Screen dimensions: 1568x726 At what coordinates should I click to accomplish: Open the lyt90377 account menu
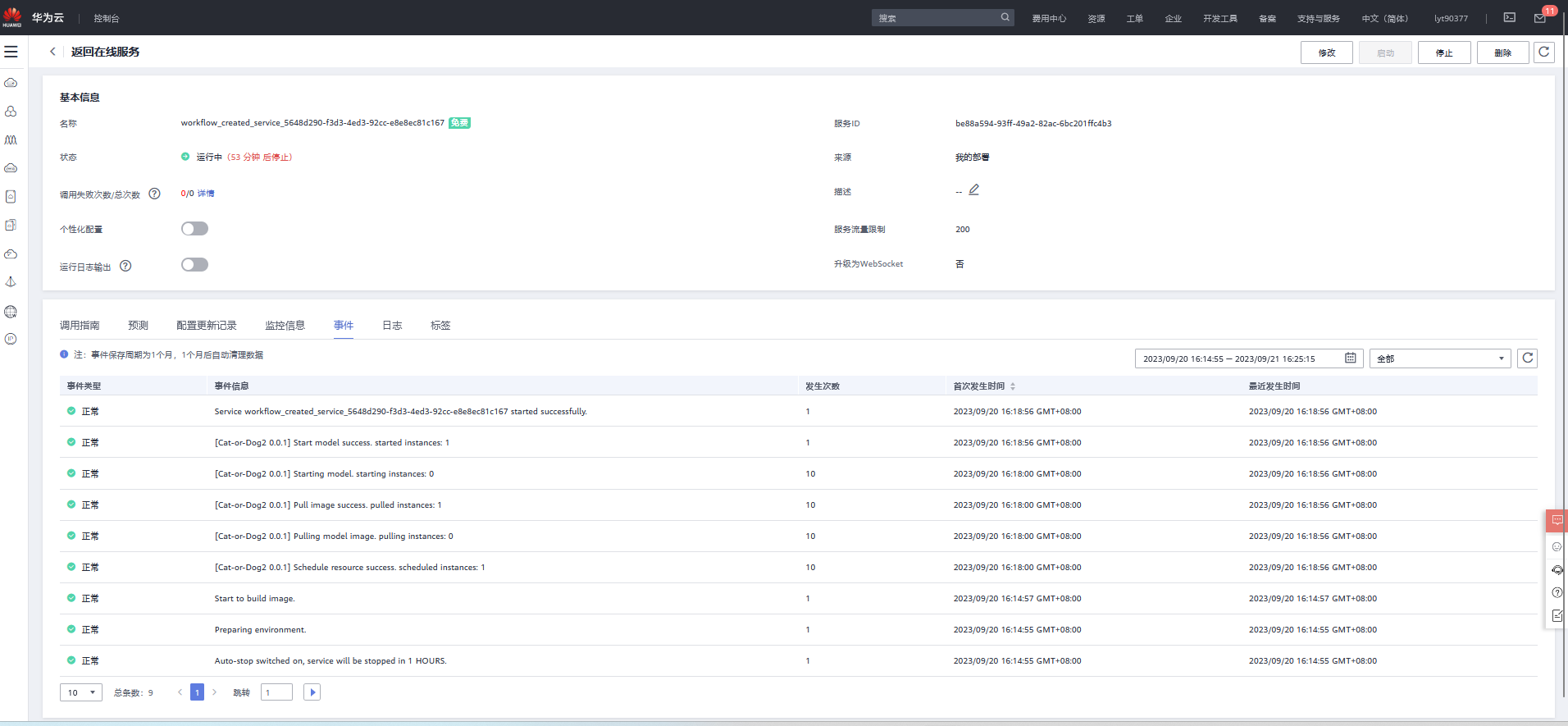click(x=1451, y=18)
